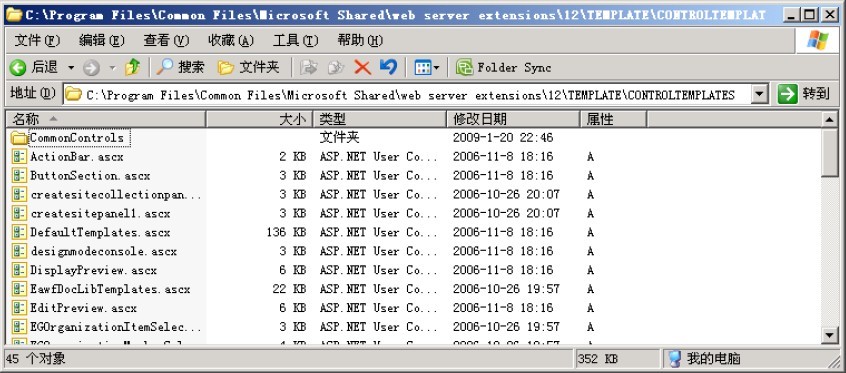The image size is (846, 373).
Task: Select the ActionBar.ascx file name
Action: (77, 157)
